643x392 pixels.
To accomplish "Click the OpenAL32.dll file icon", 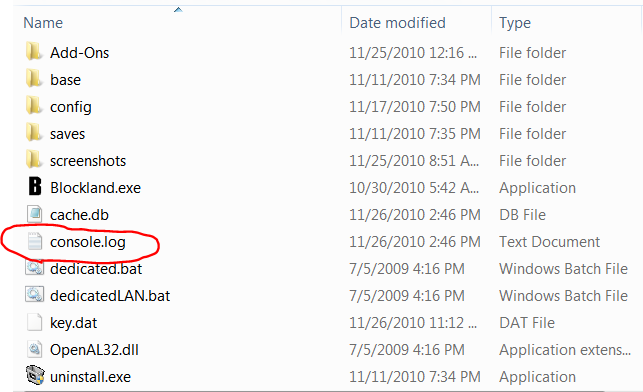I will pos(34,349).
